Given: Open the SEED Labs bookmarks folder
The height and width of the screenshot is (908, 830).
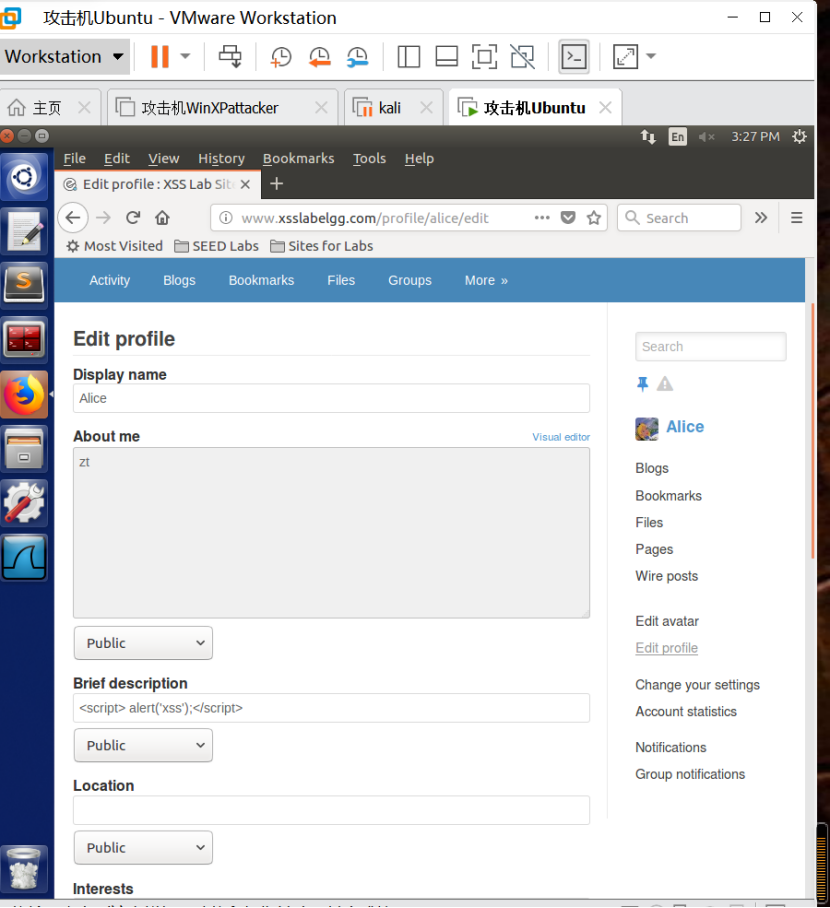Looking at the screenshot, I should [217, 246].
